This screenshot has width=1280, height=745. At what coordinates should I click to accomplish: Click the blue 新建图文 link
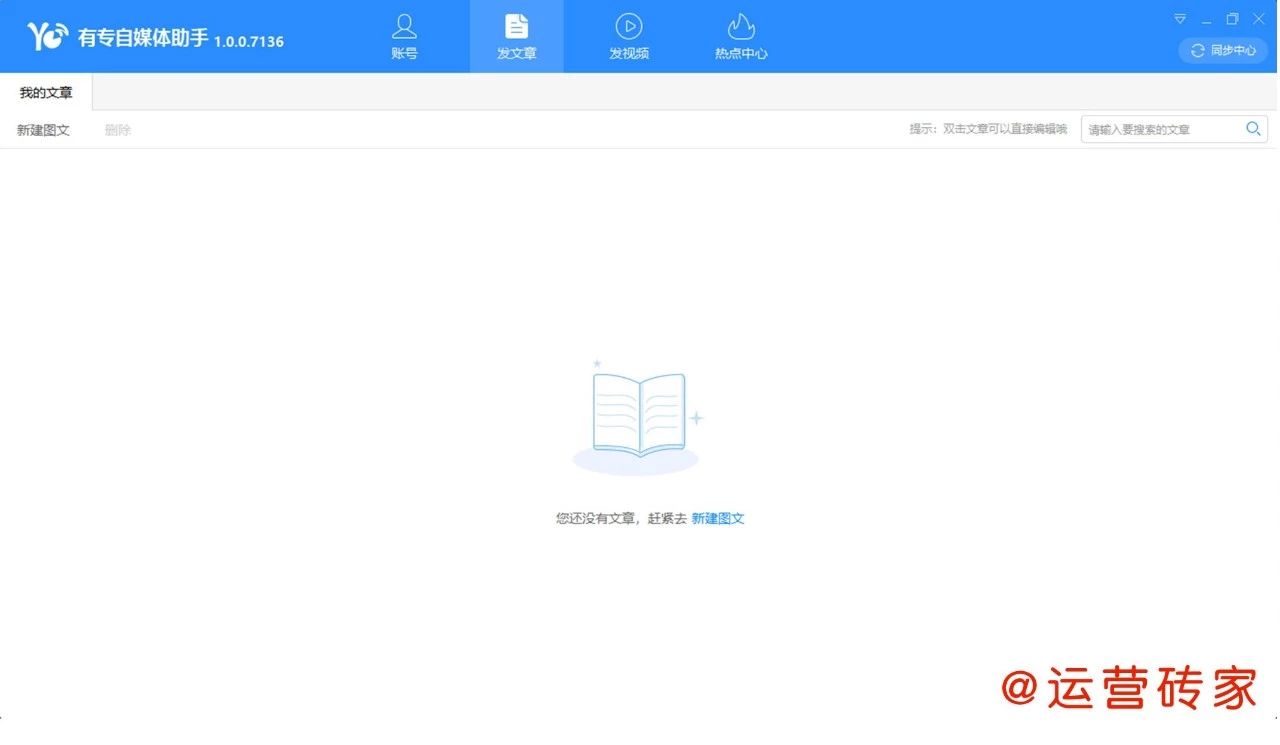coord(718,518)
